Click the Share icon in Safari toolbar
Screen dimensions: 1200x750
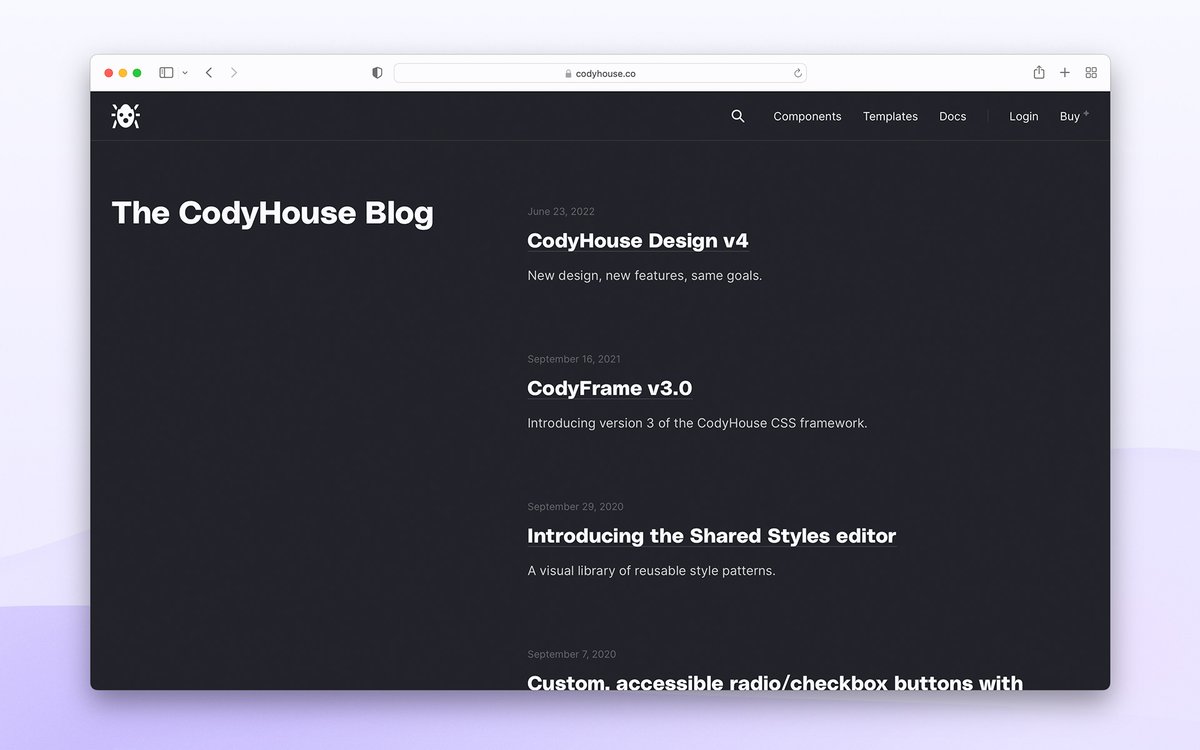[x=1039, y=72]
